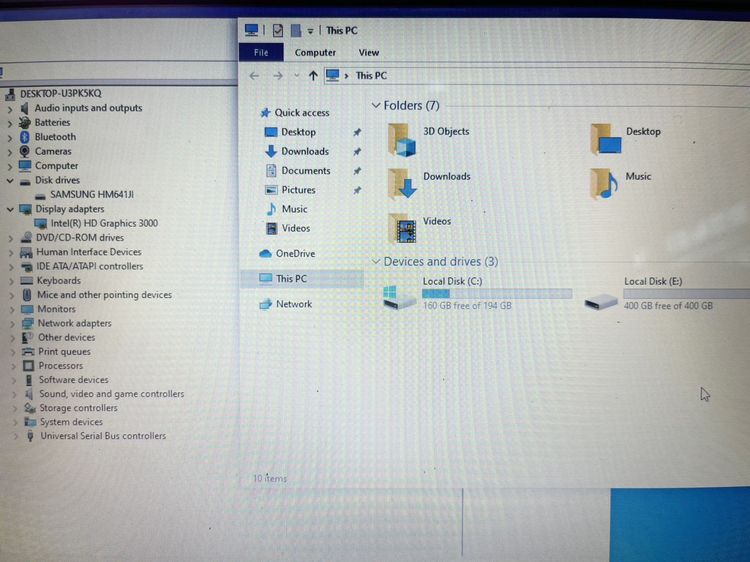
Task: Open the Desktop folder icon under Folders
Action: pos(606,139)
